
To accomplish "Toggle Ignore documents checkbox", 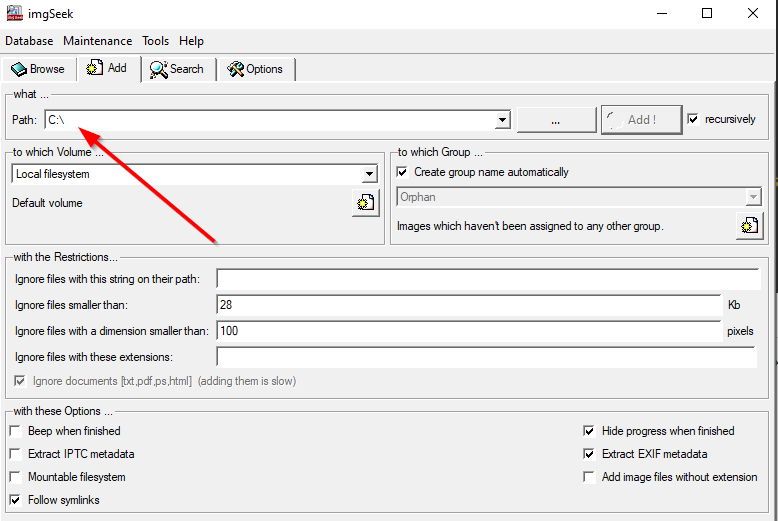I will pos(20,381).
